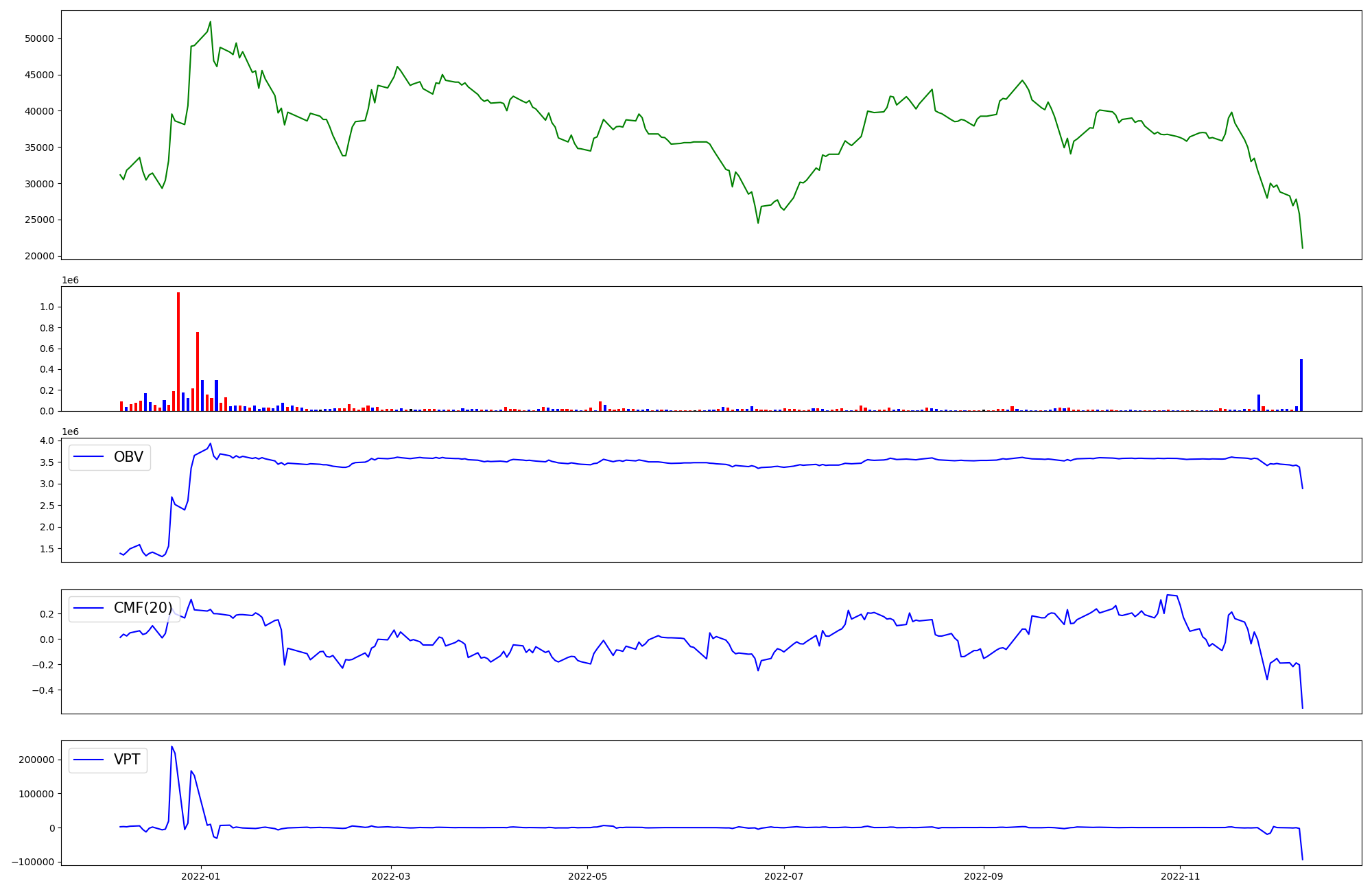Screen dimensions: 1372x892
Task: Click the tall blue volume bar at far right
Action: 1301,384
